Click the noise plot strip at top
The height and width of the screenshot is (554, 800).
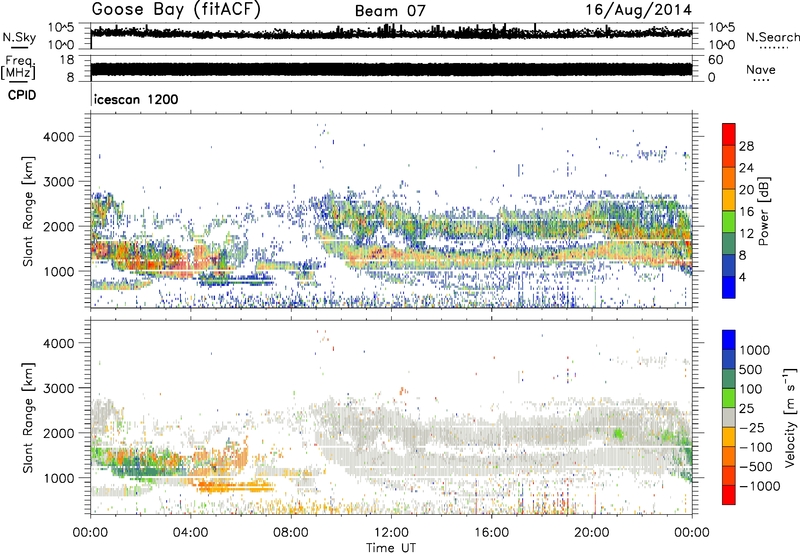tap(391, 36)
